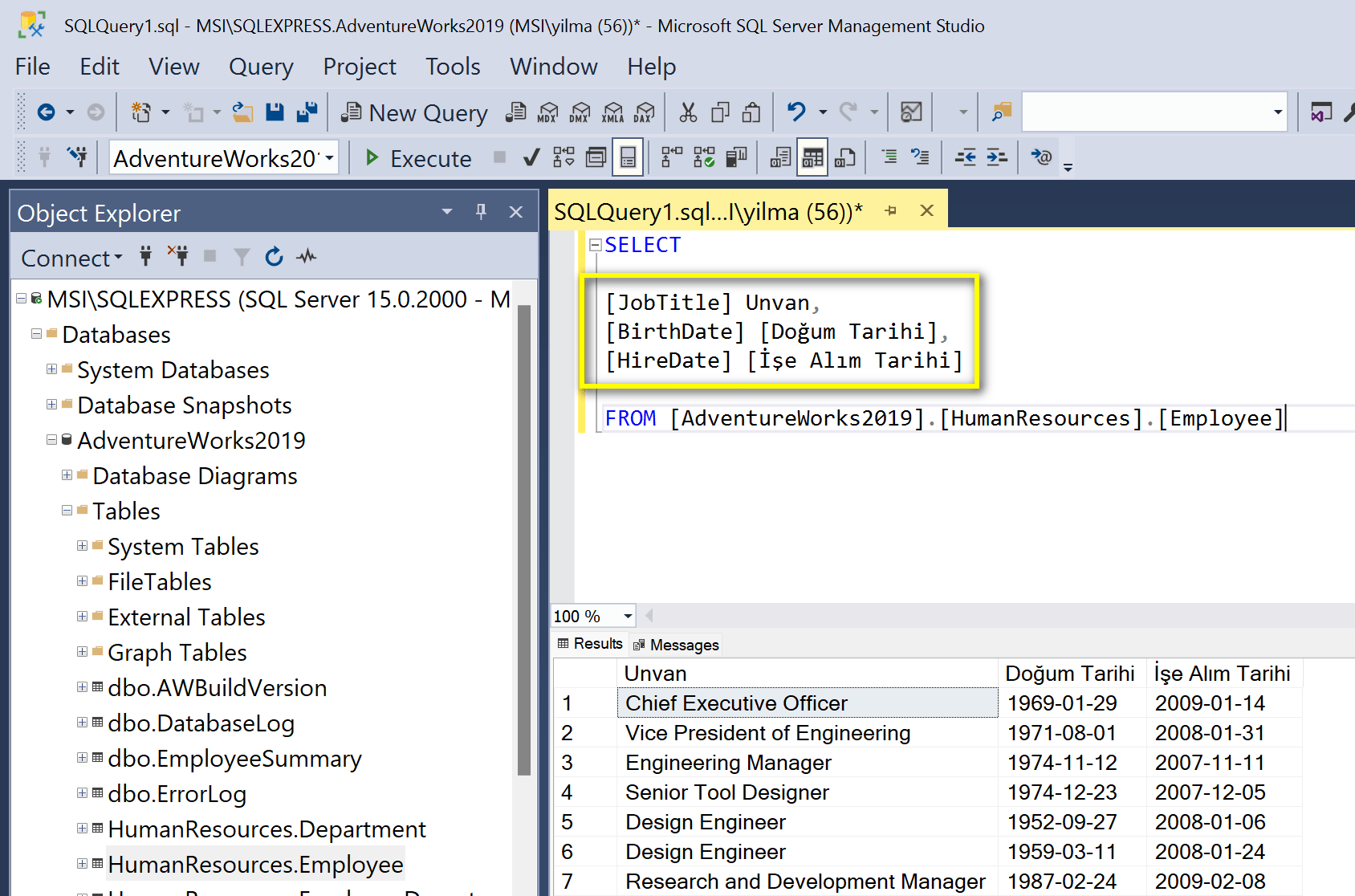The image size is (1355, 896).
Task: Expand the HumanResources.Department table
Action: tap(82, 828)
